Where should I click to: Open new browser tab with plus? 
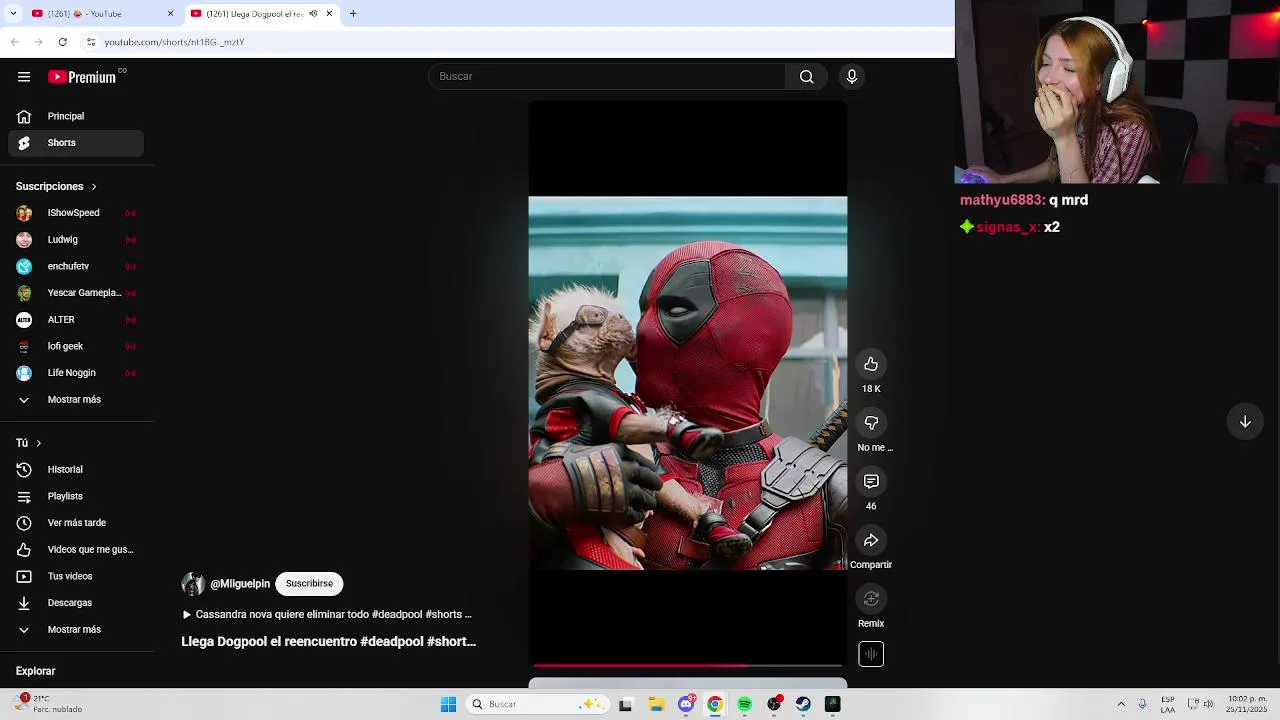353,14
